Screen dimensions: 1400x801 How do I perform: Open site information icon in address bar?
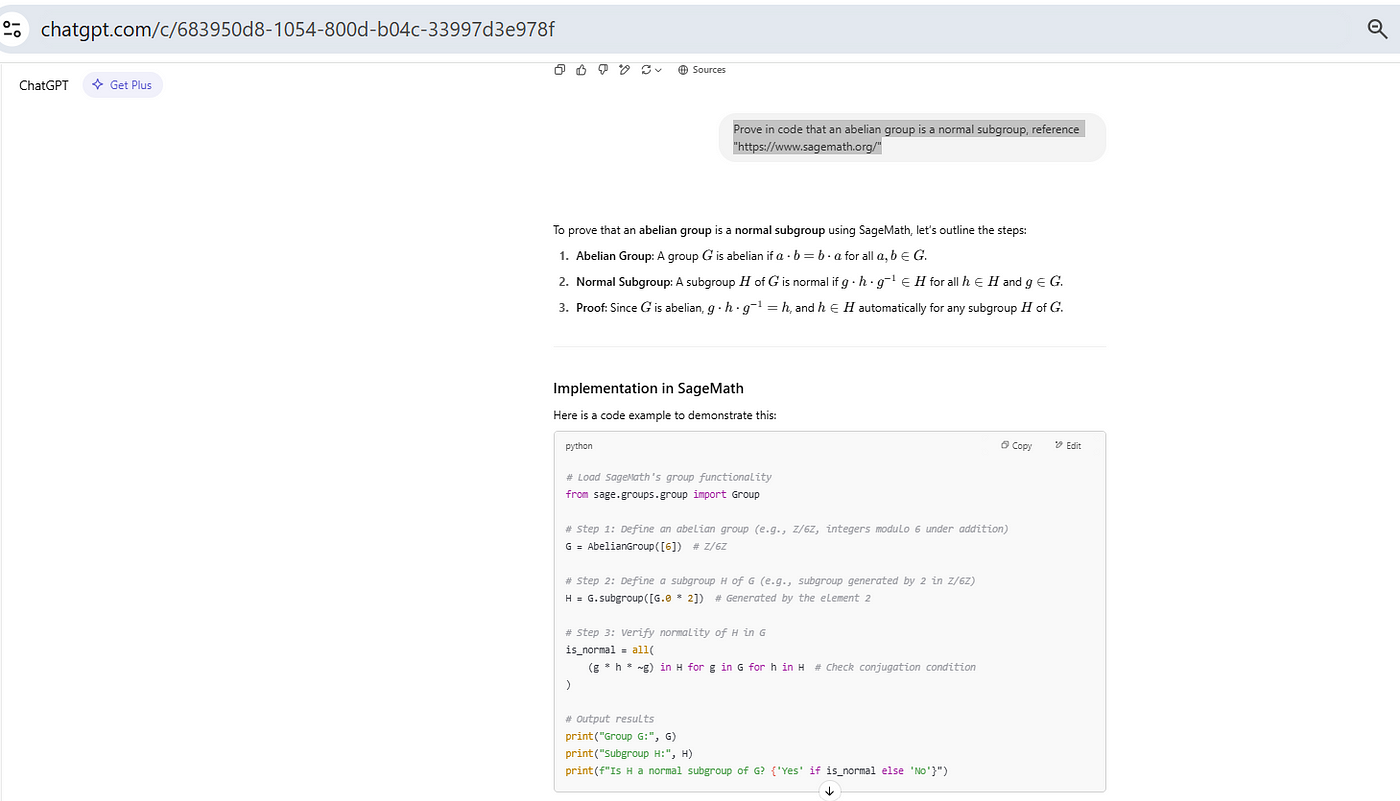tap(13, 29)
